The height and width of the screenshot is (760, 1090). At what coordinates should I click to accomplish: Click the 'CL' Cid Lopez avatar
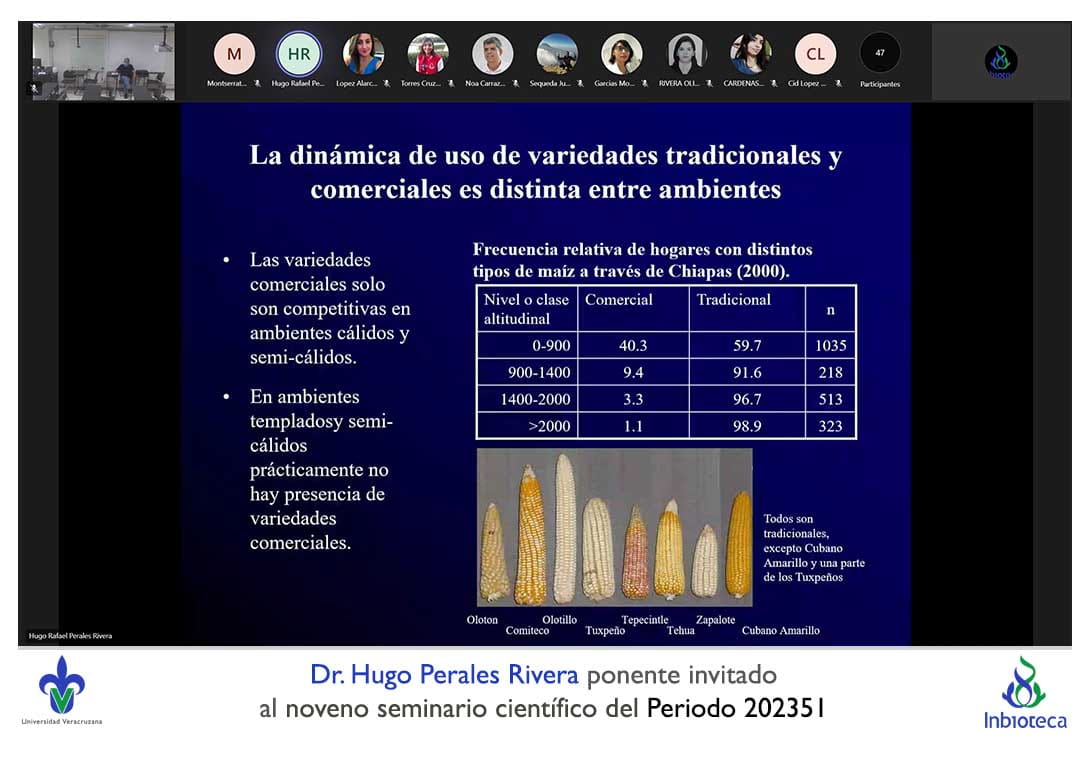tap(815, 54)
